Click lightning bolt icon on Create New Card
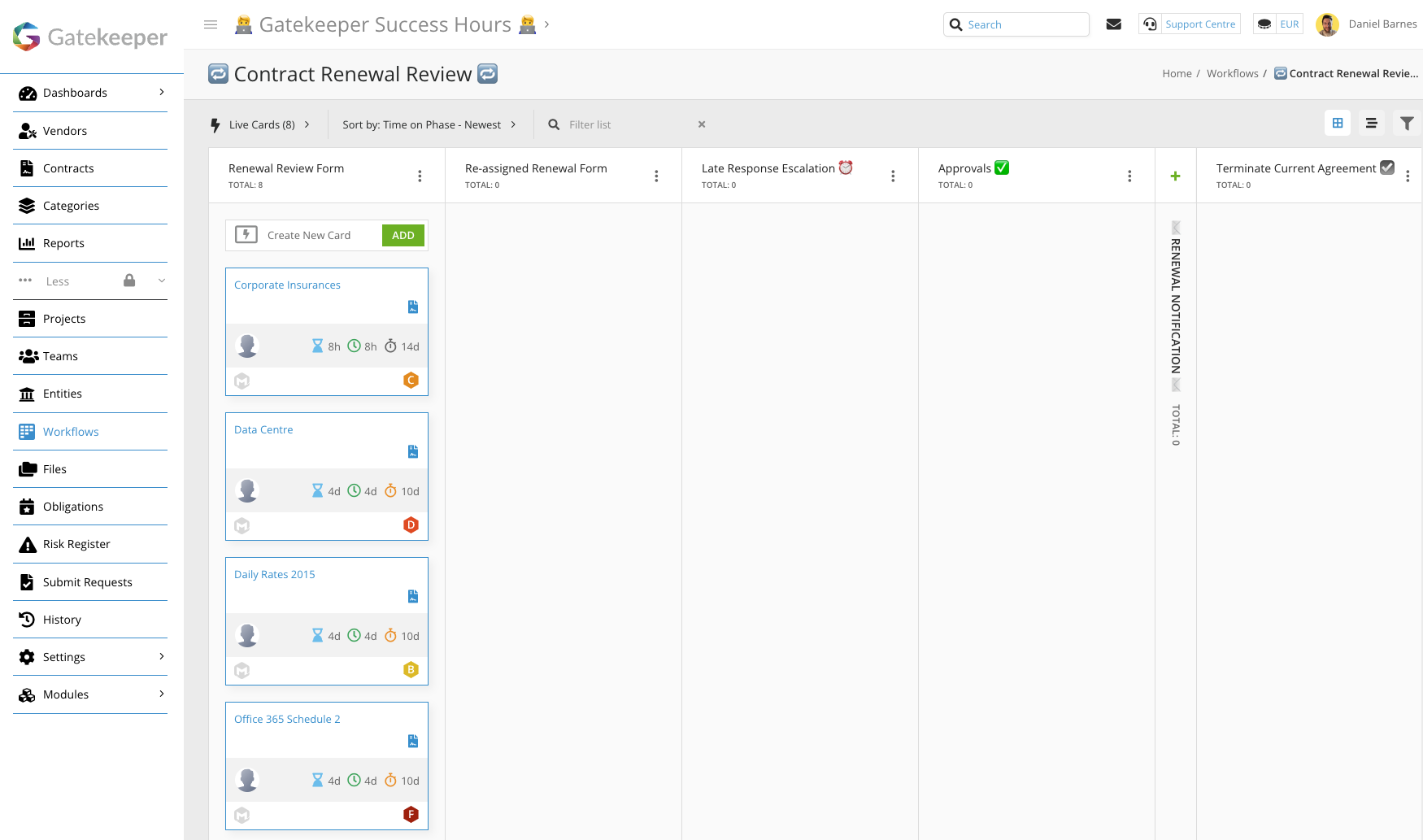 [x=246, y=234]
